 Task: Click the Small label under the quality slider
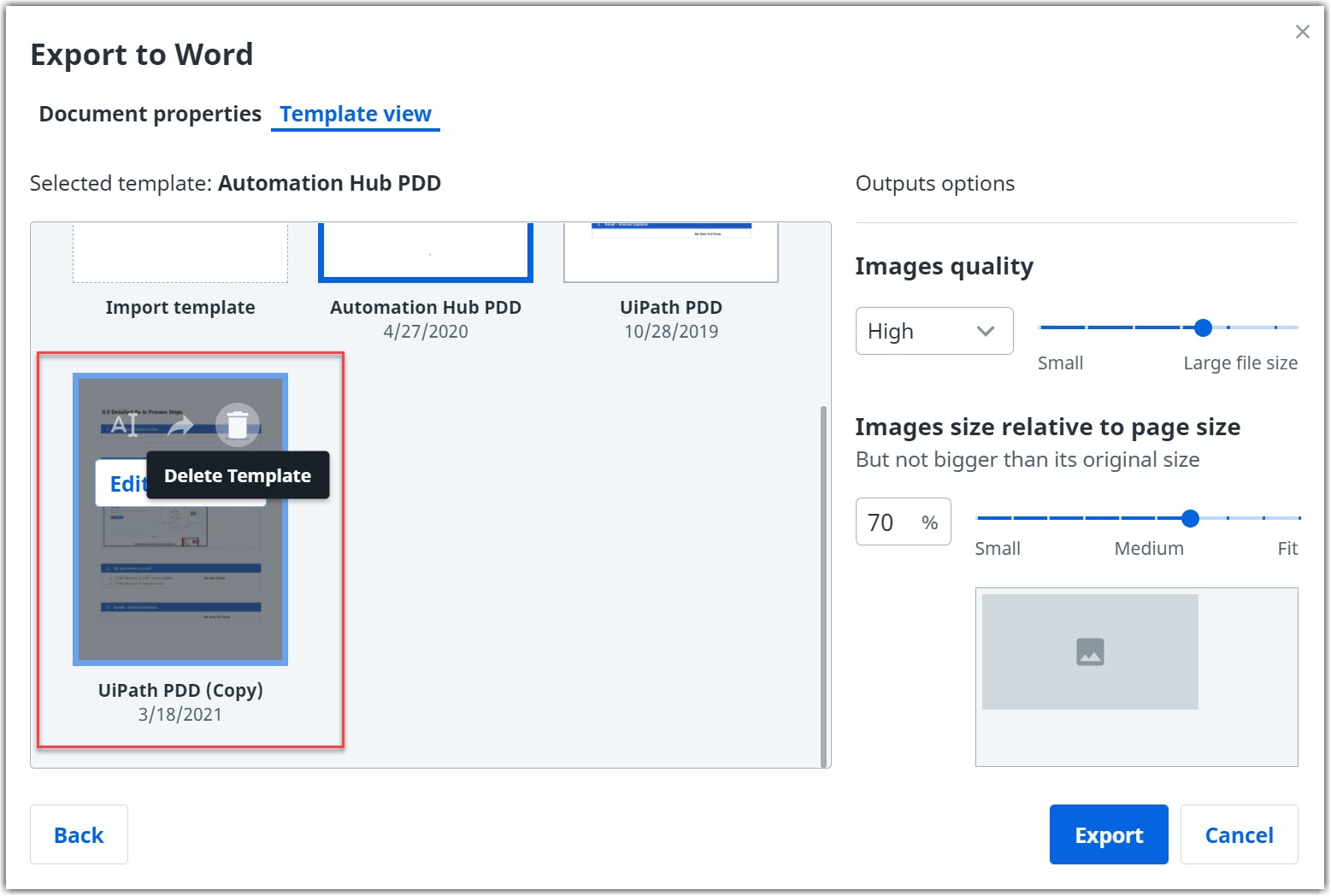[1060, 363]
